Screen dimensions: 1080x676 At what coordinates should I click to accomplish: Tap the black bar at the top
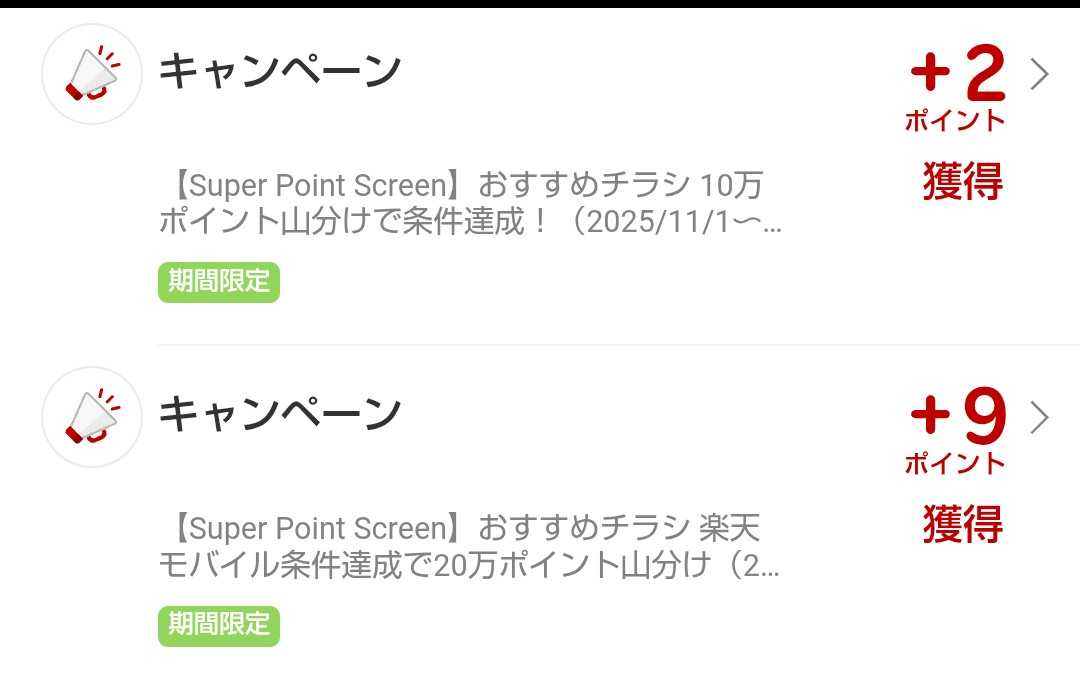coord(540,3)
